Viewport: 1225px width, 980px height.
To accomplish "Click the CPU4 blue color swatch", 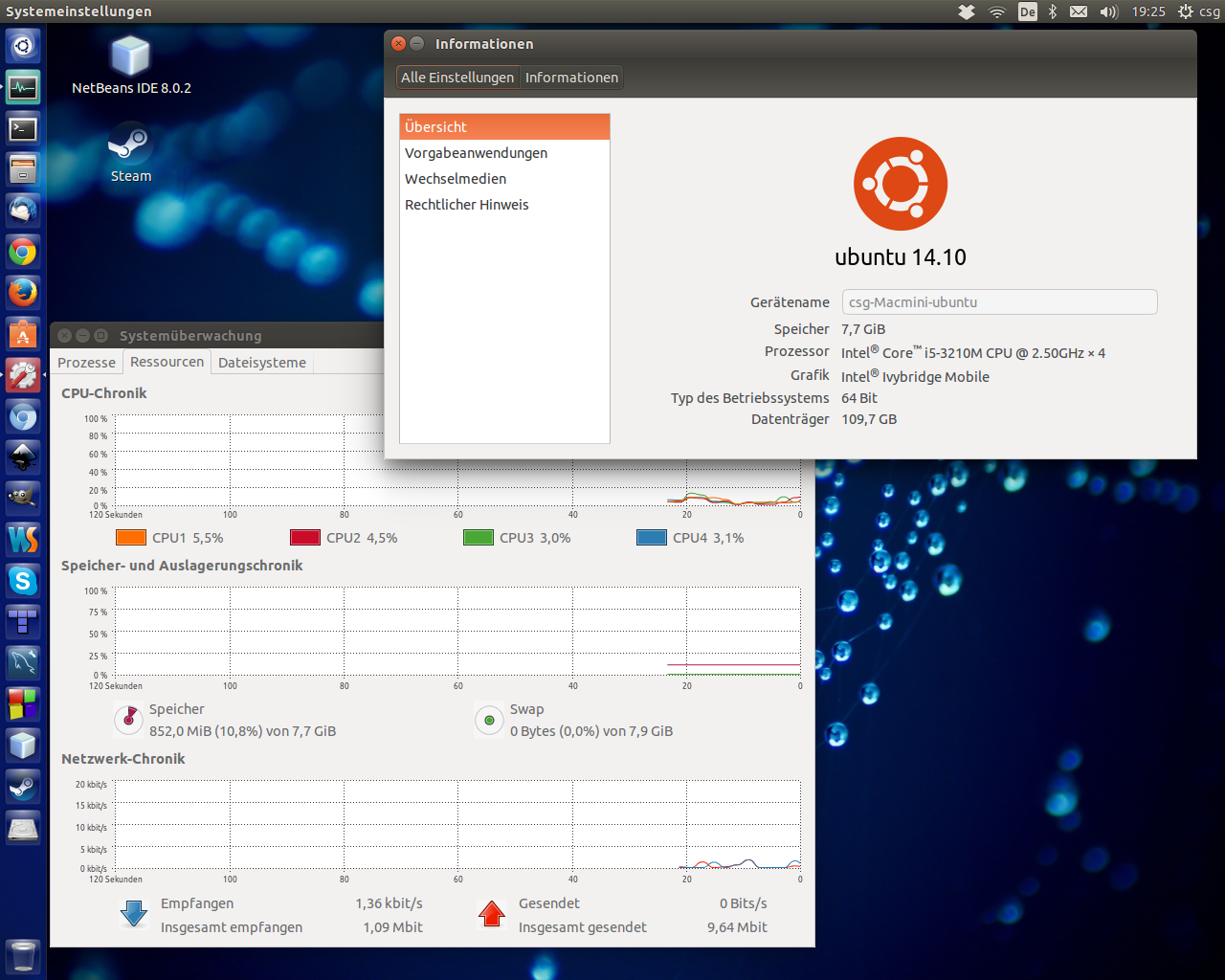I will (x=652, y=538).
